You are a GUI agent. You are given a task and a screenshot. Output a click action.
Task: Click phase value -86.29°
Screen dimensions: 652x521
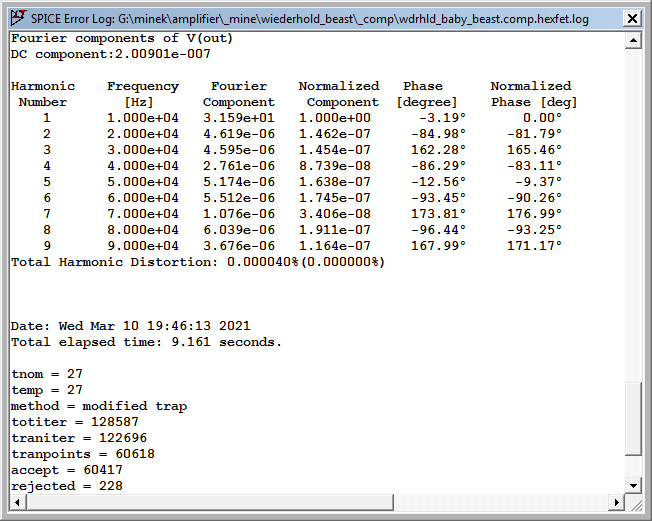(438, 166)
